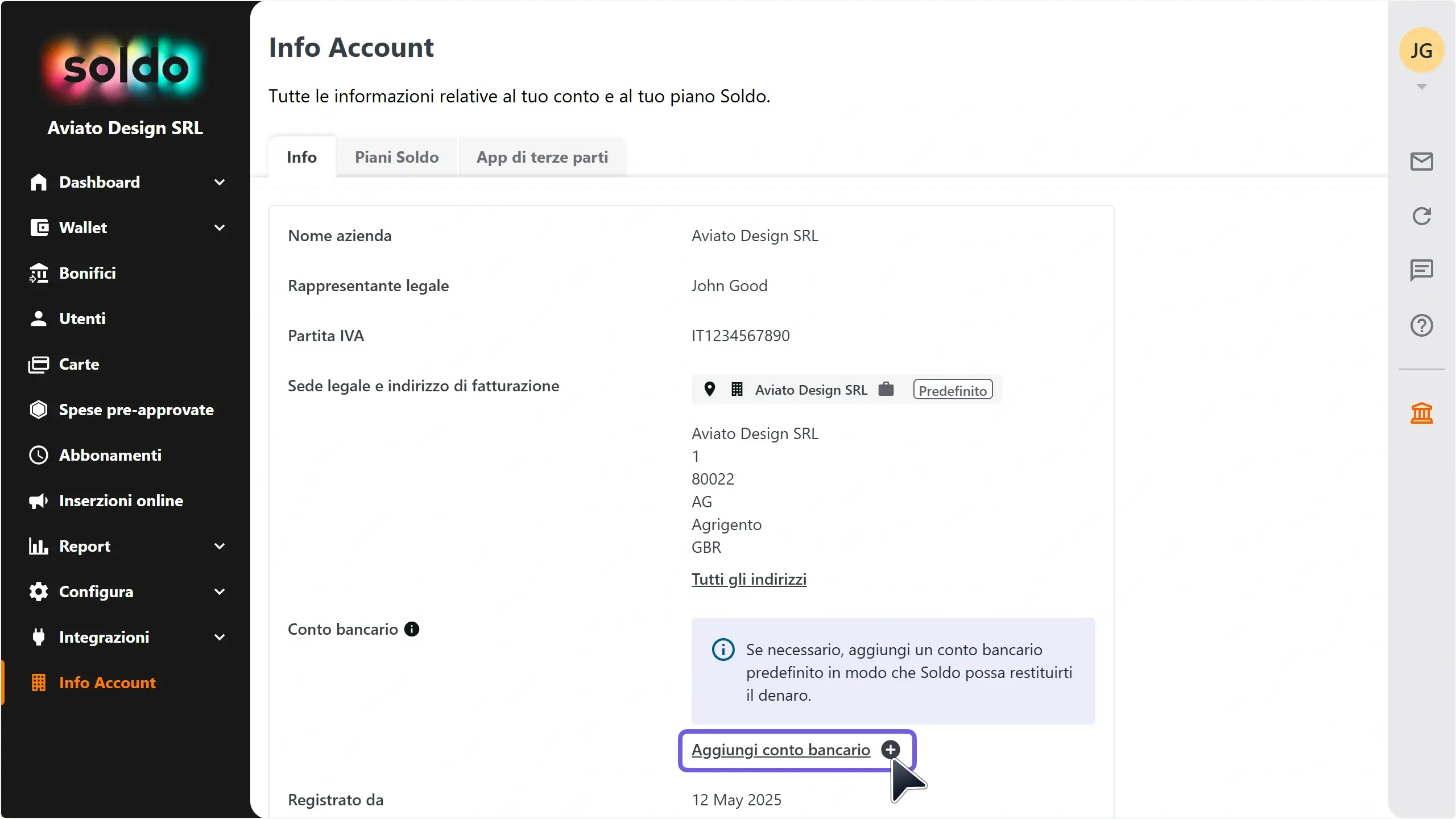Viewport: 1456px width, 819px height.
Task: Click the Configura gear icon
Action: [x=38, y=591]
